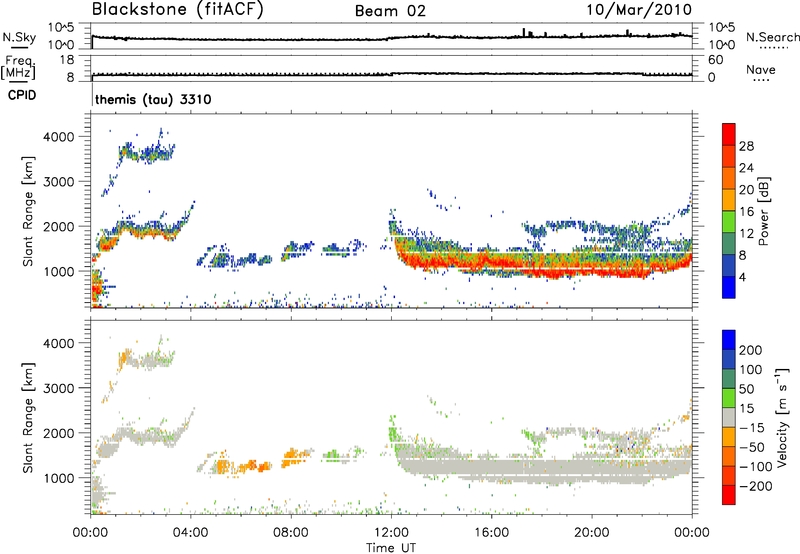
Task: Click the gray segment of the velocity colorbar
Action: tap(729, 417)
